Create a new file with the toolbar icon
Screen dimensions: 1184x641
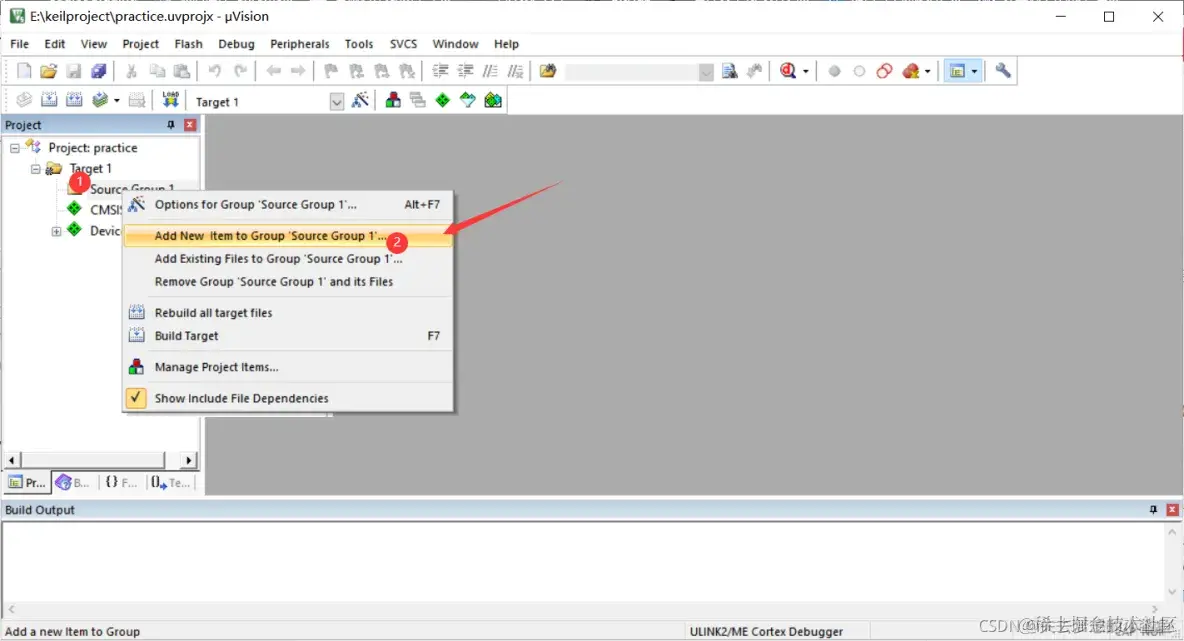(x=23, y=71)
